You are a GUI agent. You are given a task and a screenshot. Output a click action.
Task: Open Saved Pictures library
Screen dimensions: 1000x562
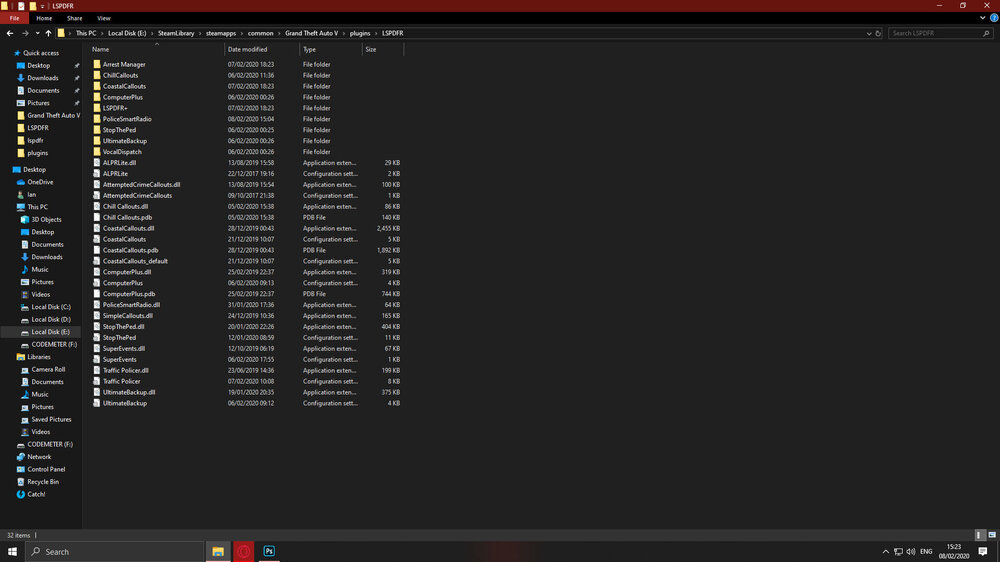point(51,419)
